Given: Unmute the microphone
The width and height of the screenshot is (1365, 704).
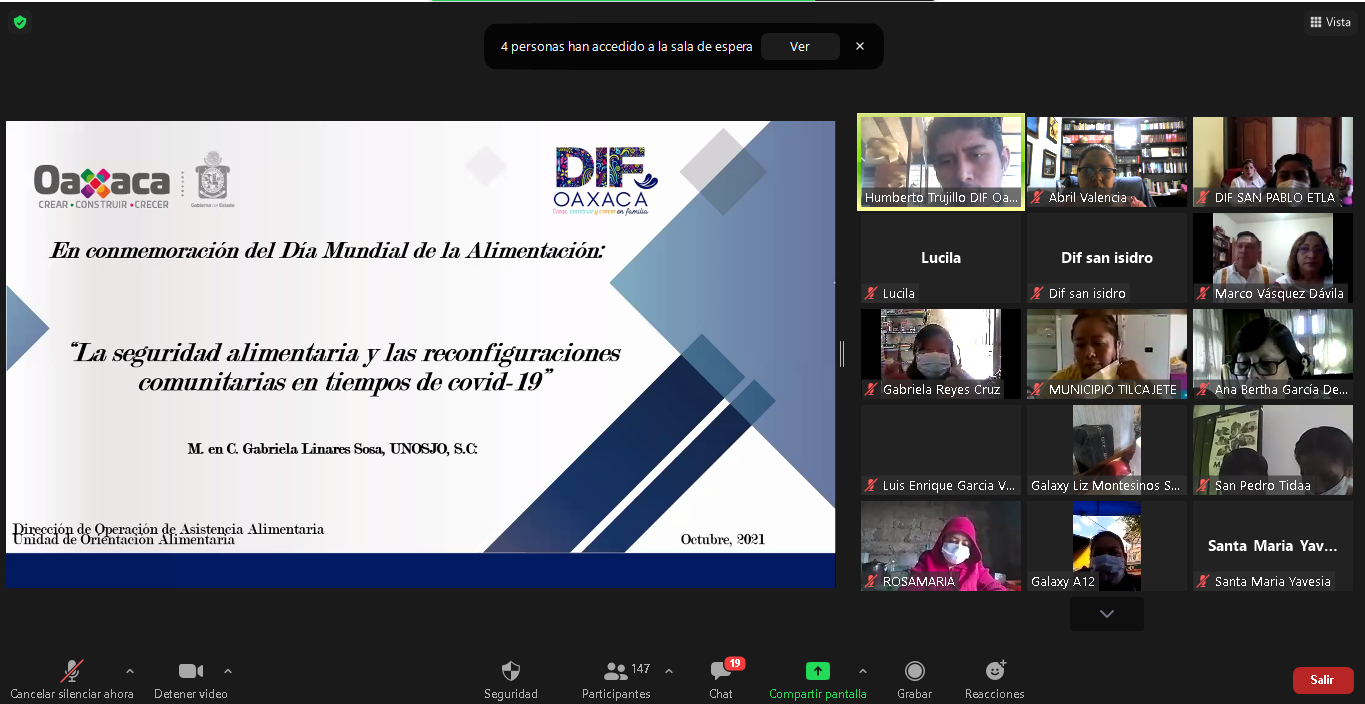Looking at the screenshot, I should click(x=71, y=671).
